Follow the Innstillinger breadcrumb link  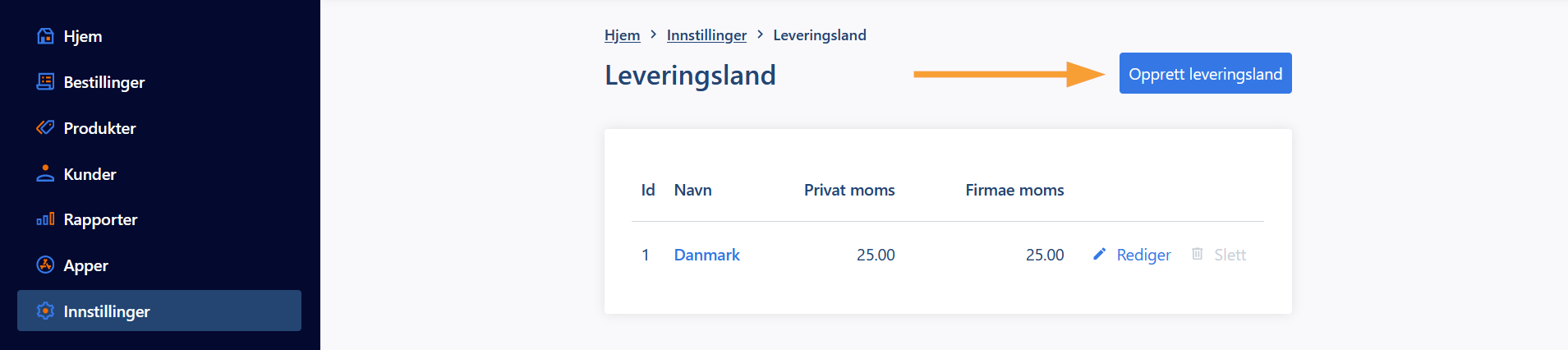pyautogui.click(x=706, y=35)
